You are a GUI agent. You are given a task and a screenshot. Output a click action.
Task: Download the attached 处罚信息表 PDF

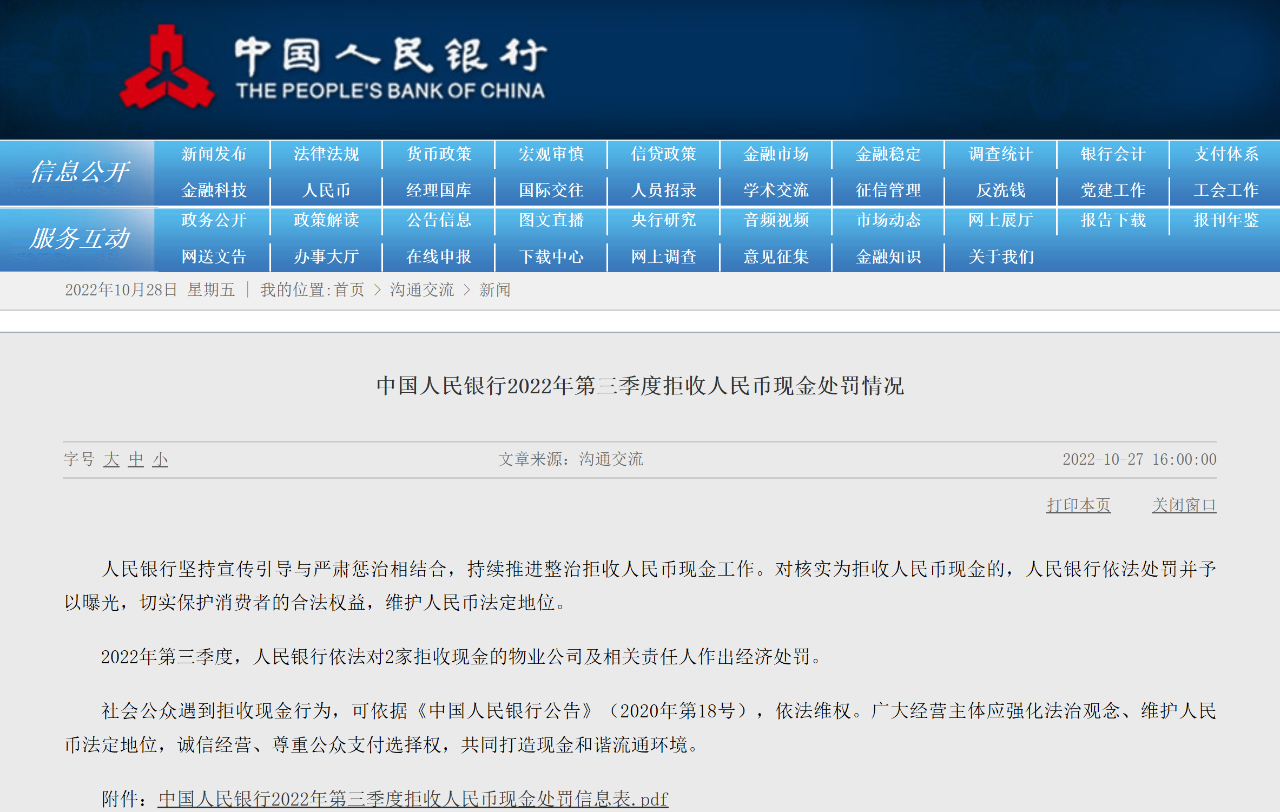(x=413, y=799)
